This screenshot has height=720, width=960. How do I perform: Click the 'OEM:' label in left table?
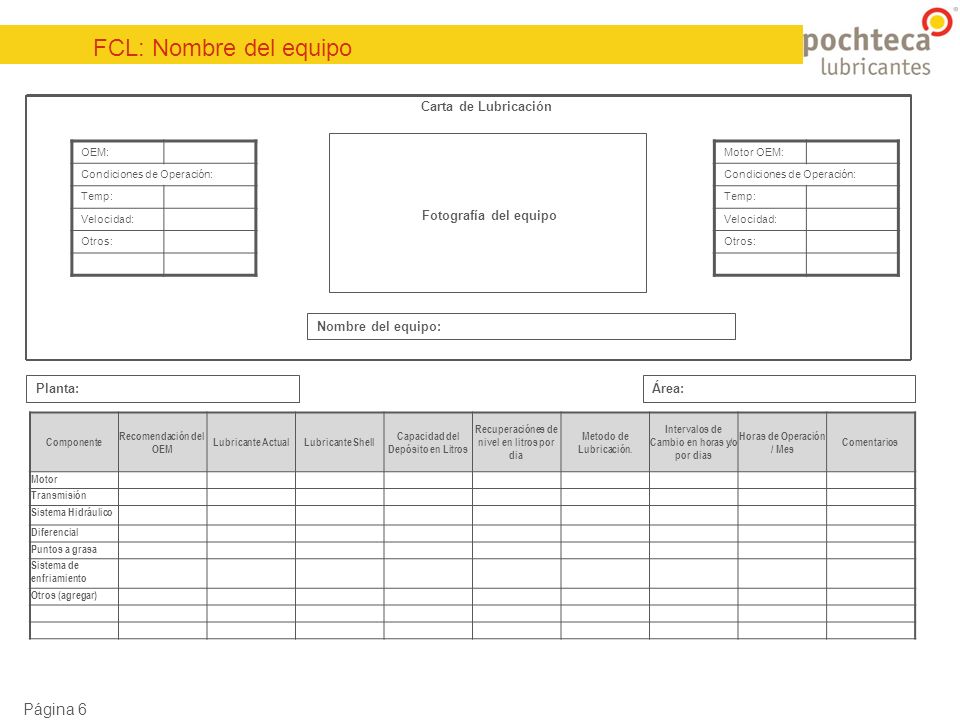point(95,152)
